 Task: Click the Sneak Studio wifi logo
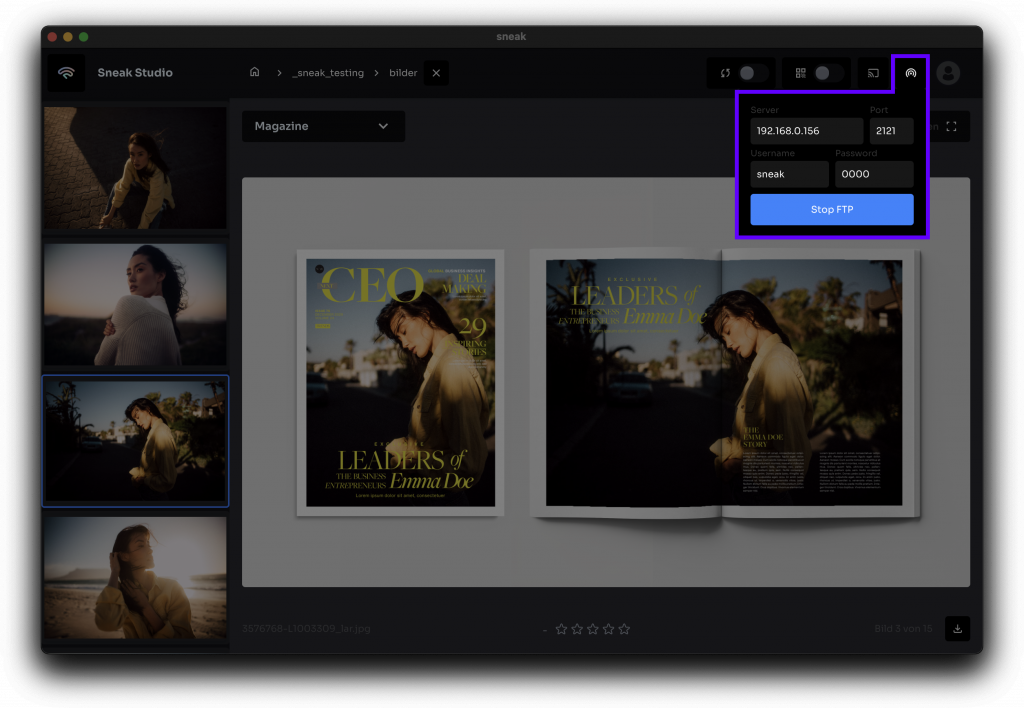pos(66,73)
